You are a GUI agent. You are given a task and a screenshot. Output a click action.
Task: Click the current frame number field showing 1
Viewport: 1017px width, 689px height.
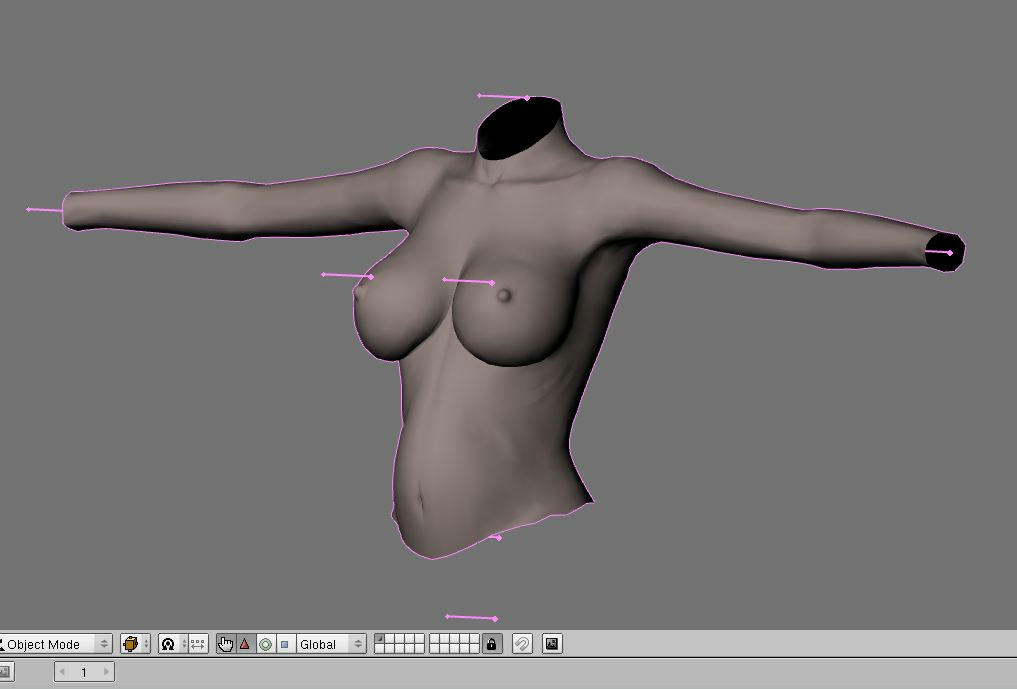click(84, 672)
